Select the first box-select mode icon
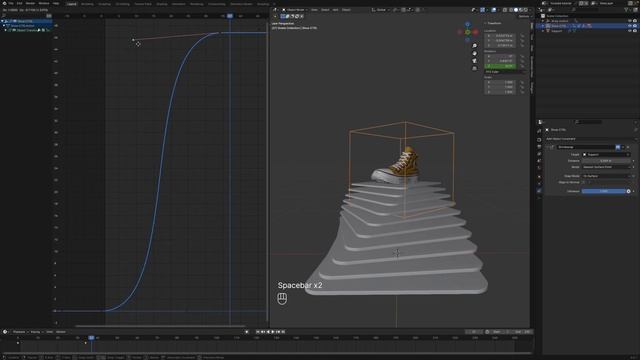This screenshot has height=360, width=640. (283, 16)
